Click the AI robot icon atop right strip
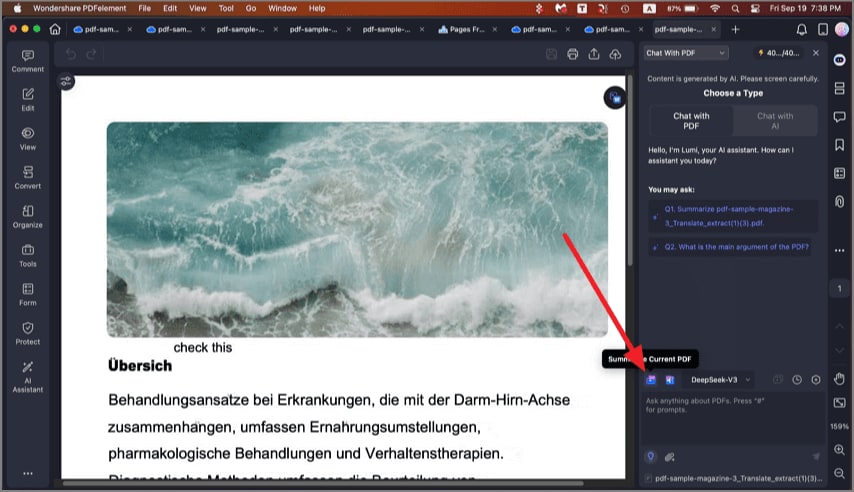The image size is (854, 492). (839, 60)
